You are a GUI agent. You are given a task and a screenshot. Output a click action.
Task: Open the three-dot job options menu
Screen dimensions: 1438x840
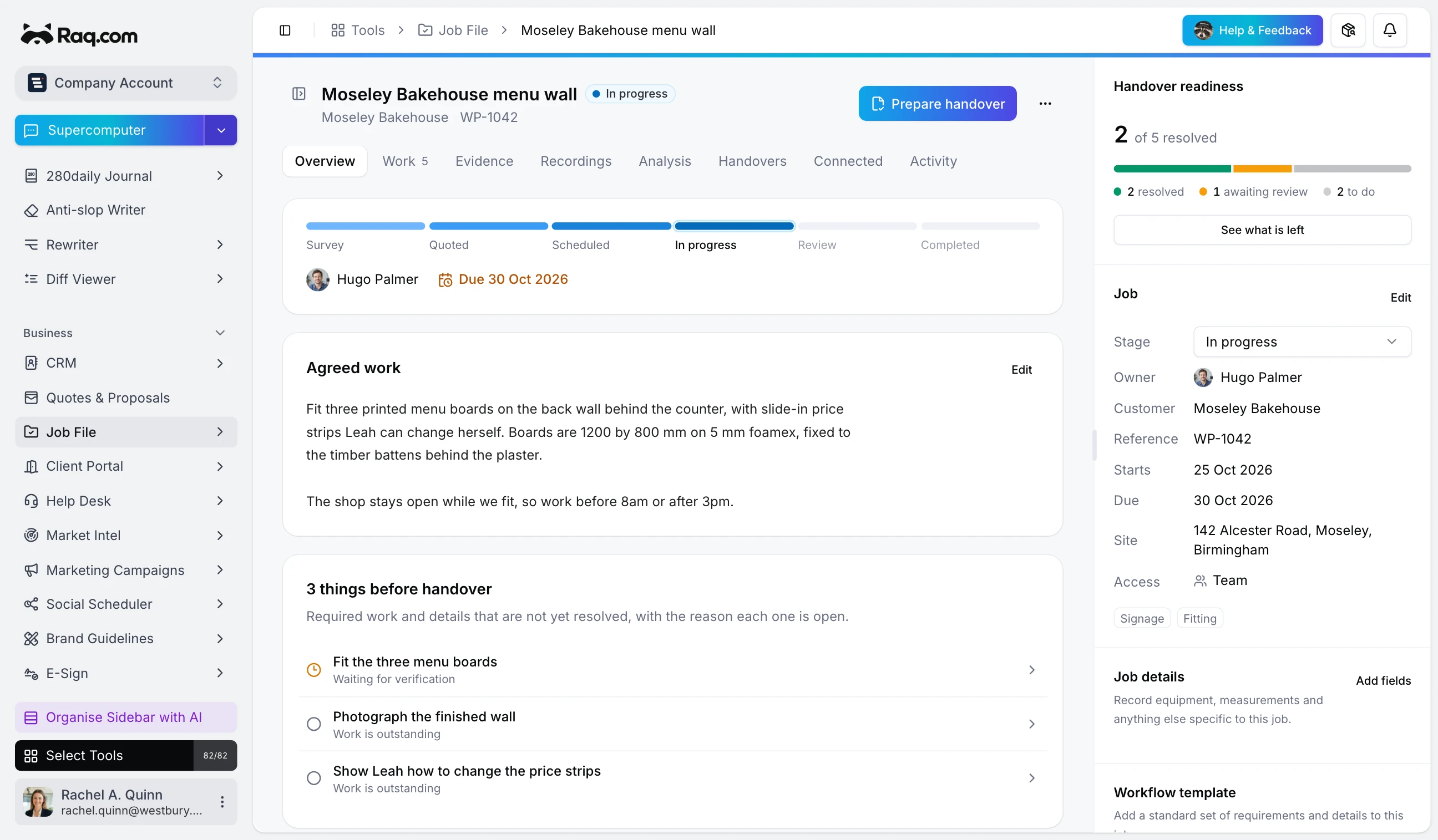(x=1045, y=104)
